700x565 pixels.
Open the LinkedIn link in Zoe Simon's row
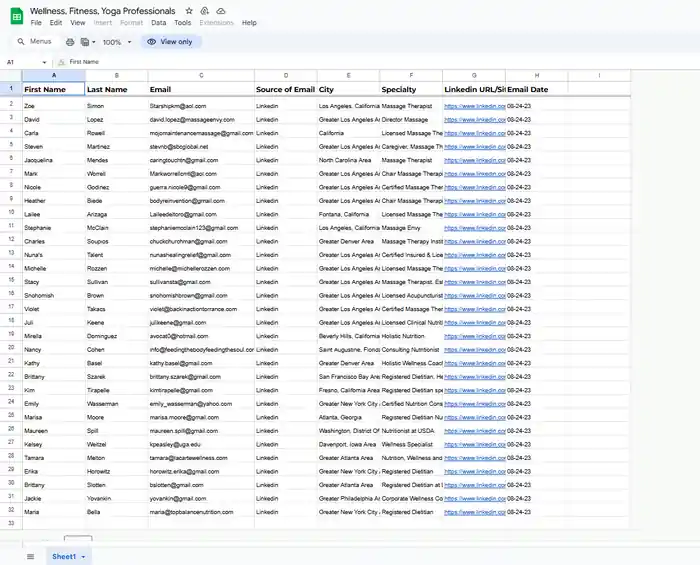475,106
